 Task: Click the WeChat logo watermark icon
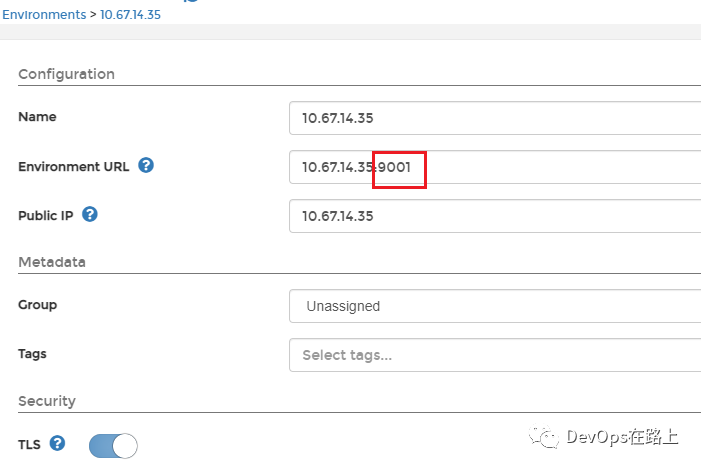(x=546, y=436)
